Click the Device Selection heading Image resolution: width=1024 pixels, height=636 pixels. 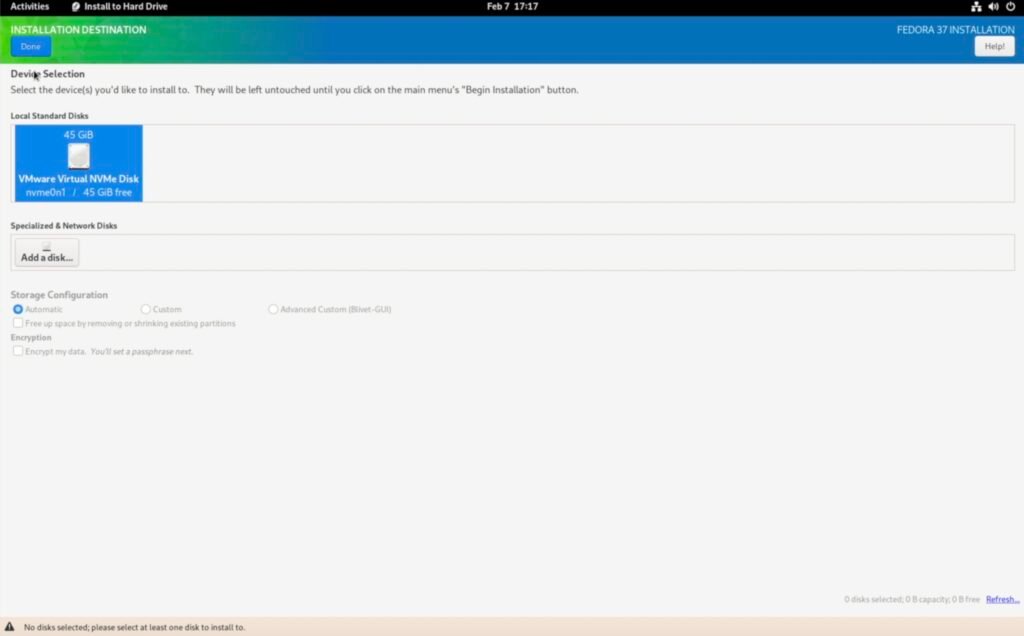point(48,74)
